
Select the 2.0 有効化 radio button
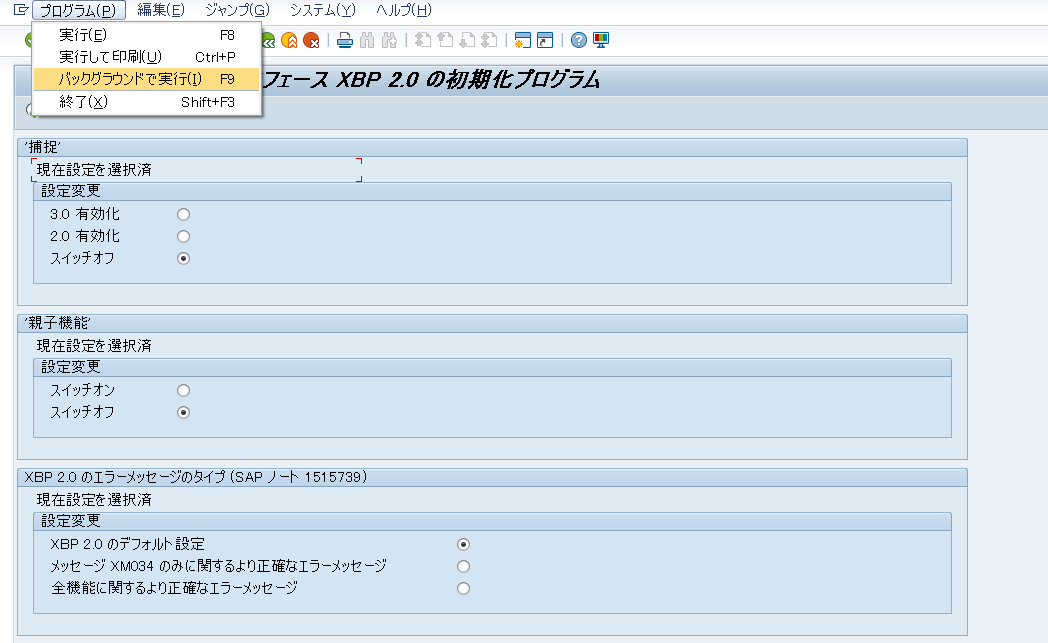(x=183, y=236)
